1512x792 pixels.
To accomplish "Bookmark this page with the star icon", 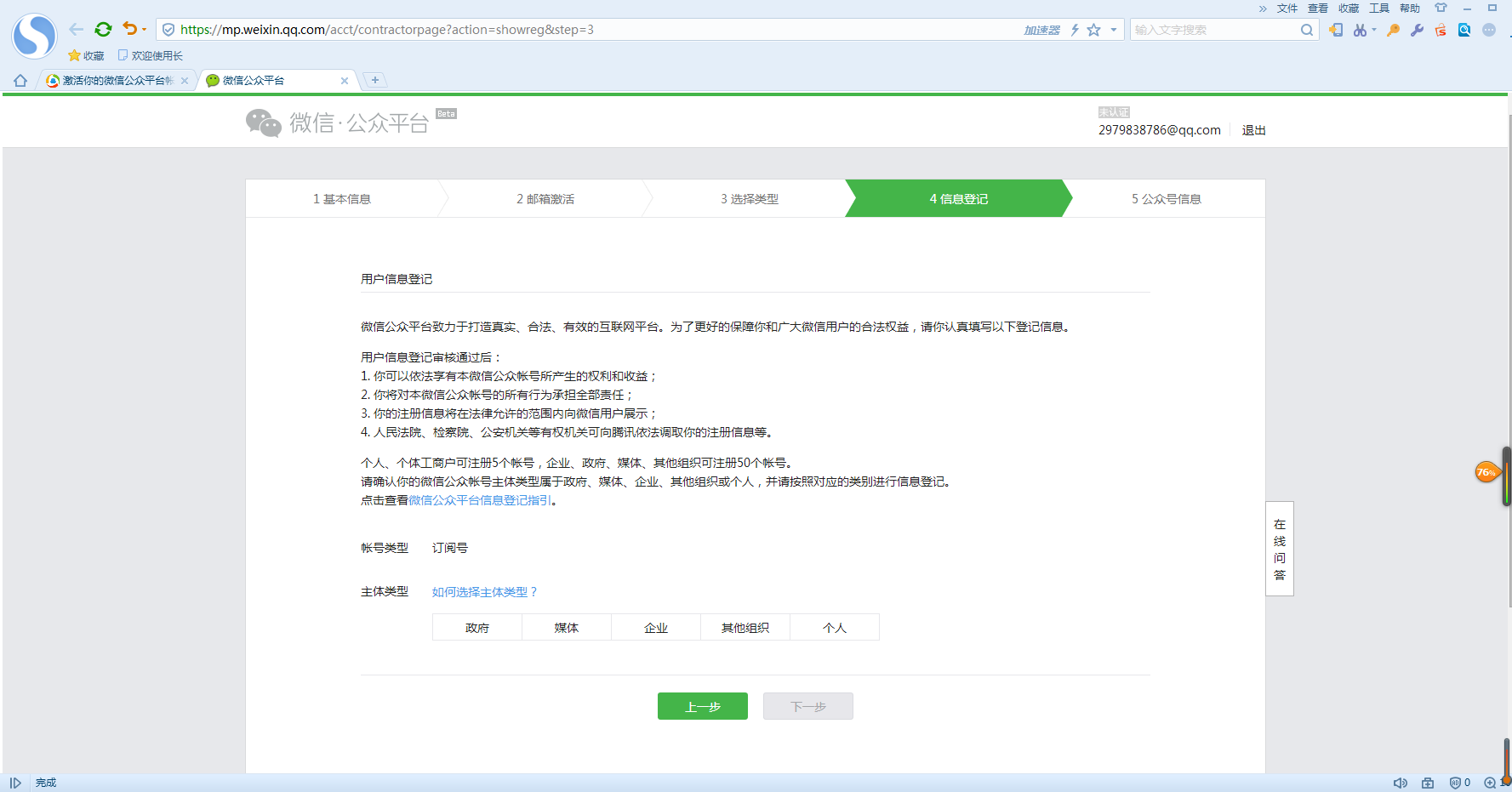I will [1094, 30].
